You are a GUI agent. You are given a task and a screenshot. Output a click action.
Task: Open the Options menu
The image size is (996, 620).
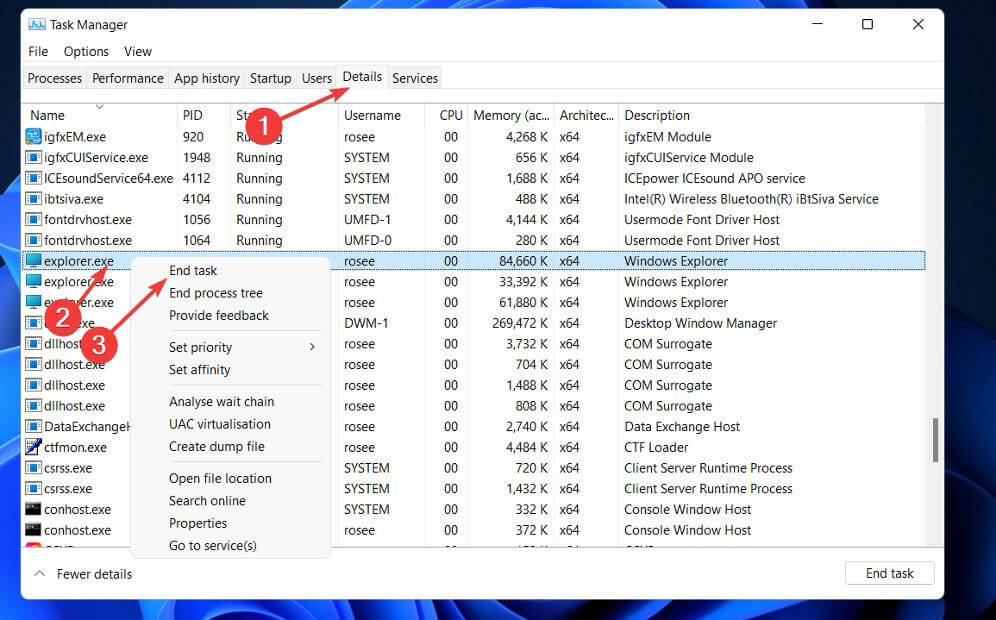pyautogui.click(x=86, y=51)
